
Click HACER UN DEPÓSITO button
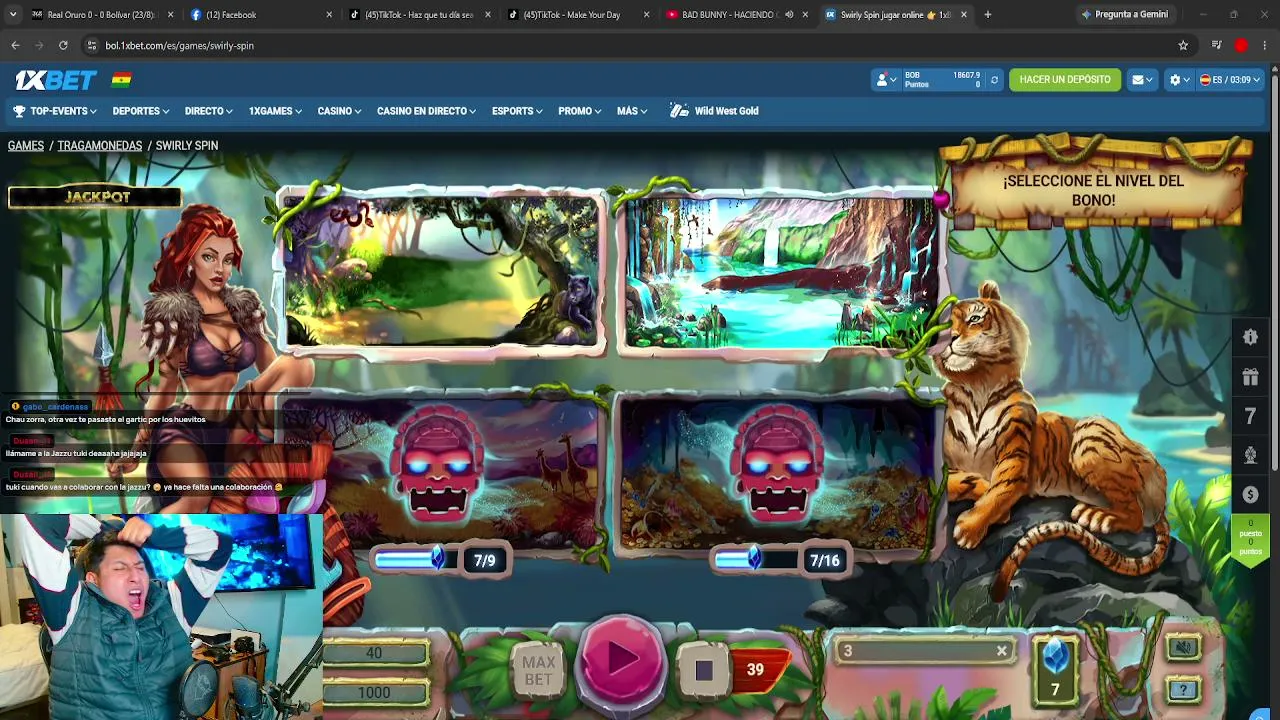(1065, 80)
